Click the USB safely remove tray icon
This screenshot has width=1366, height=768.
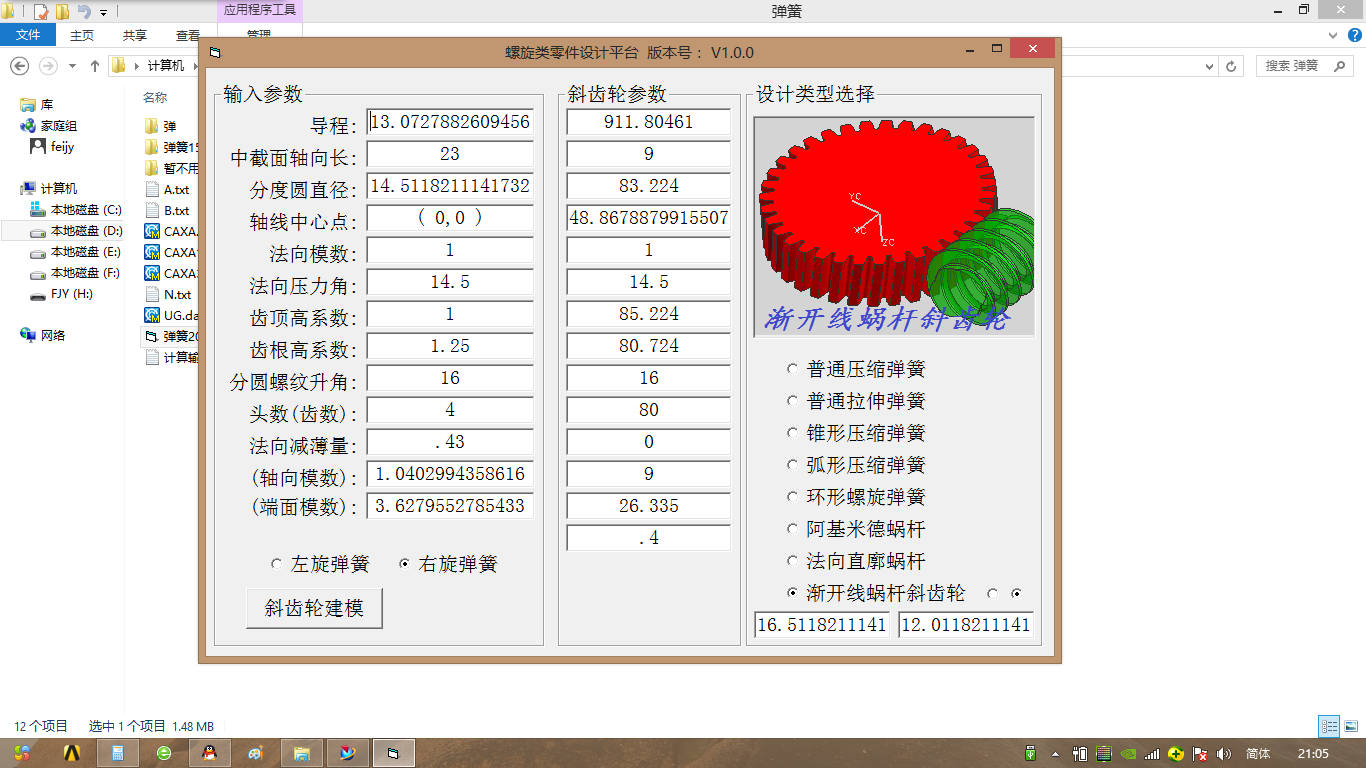click(1031, 753)
